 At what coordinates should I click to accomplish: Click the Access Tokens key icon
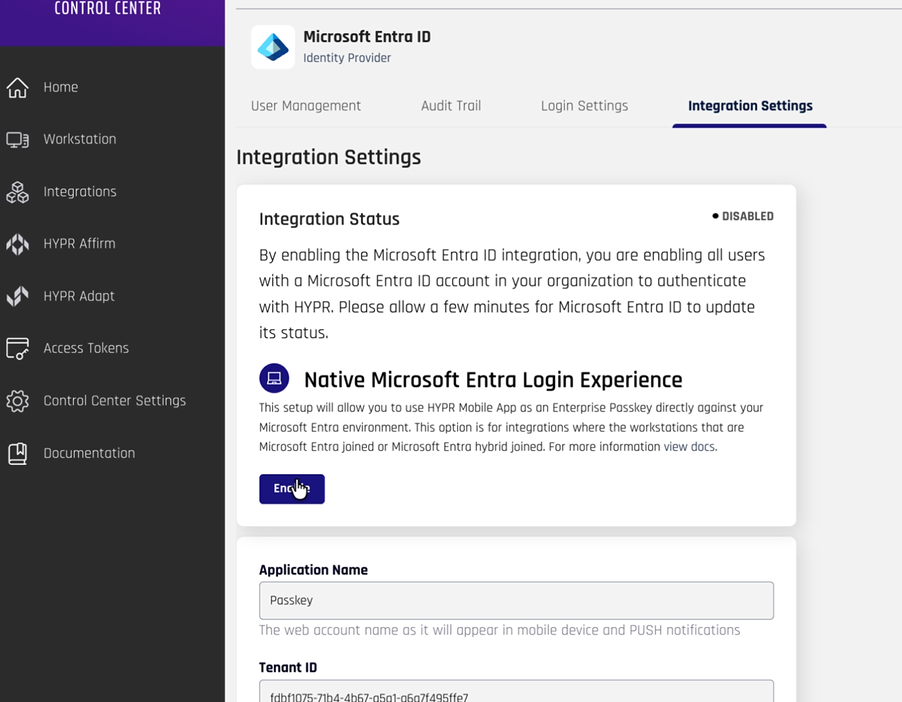click(x=18, y=349)
